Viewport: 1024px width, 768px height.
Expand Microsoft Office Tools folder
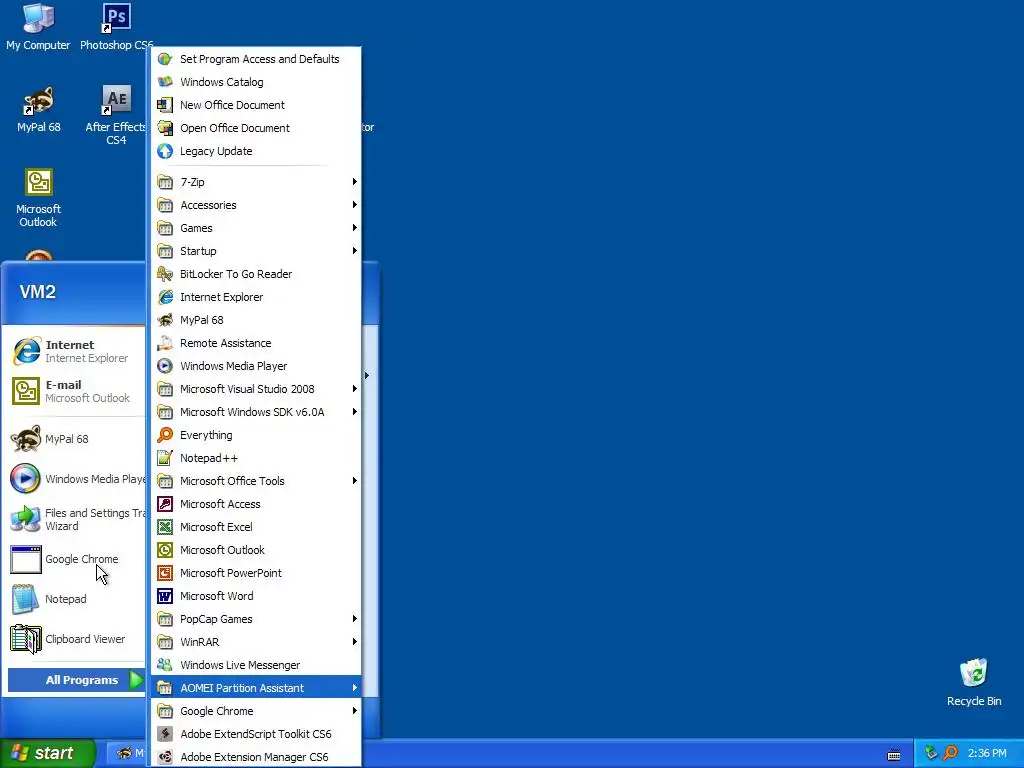256,481
